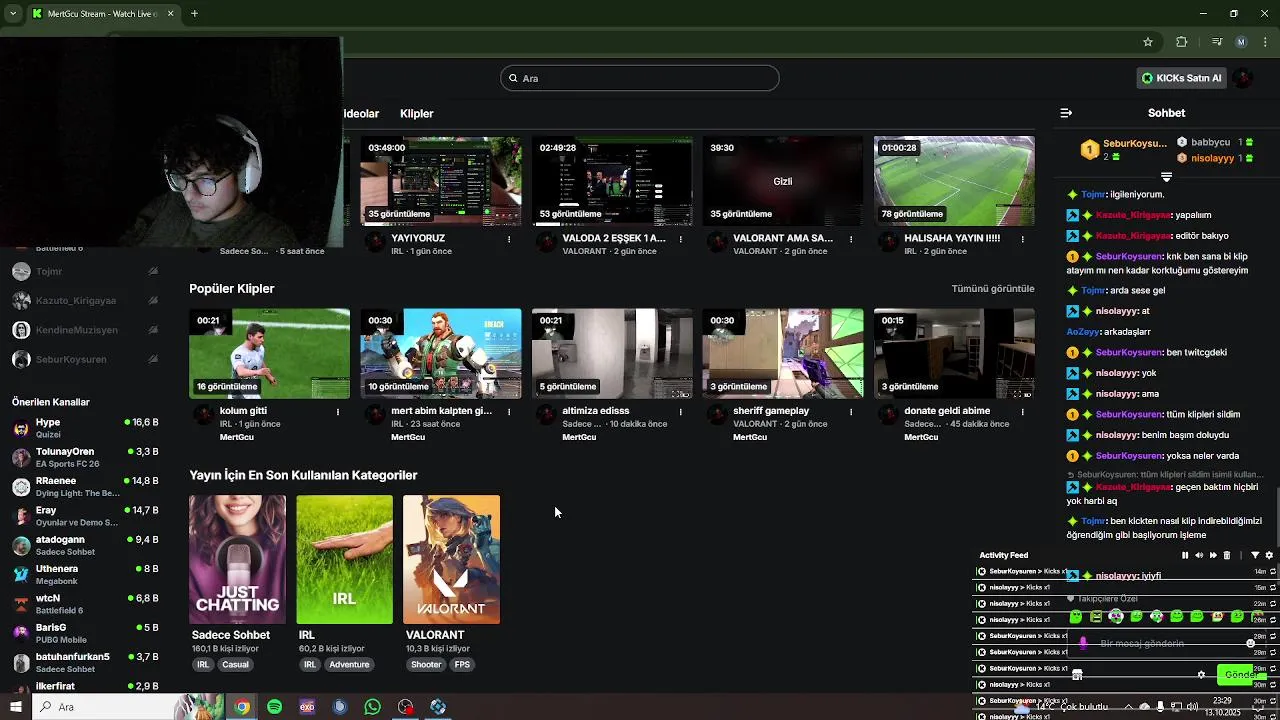Viewport: 1280px width, 720px height.
Task: Click the Kick account avatar
Action: pyautogui.click(x=1243, y=78)
